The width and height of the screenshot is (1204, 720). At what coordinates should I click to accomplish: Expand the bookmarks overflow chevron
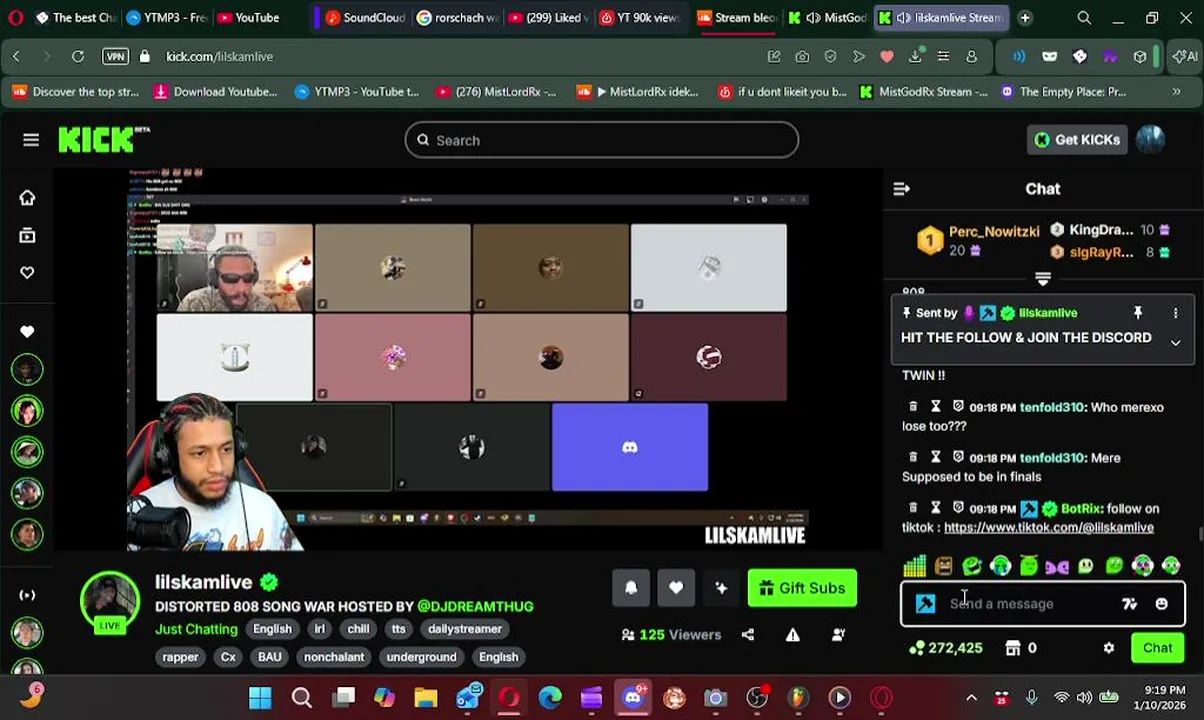(1176, 92)
